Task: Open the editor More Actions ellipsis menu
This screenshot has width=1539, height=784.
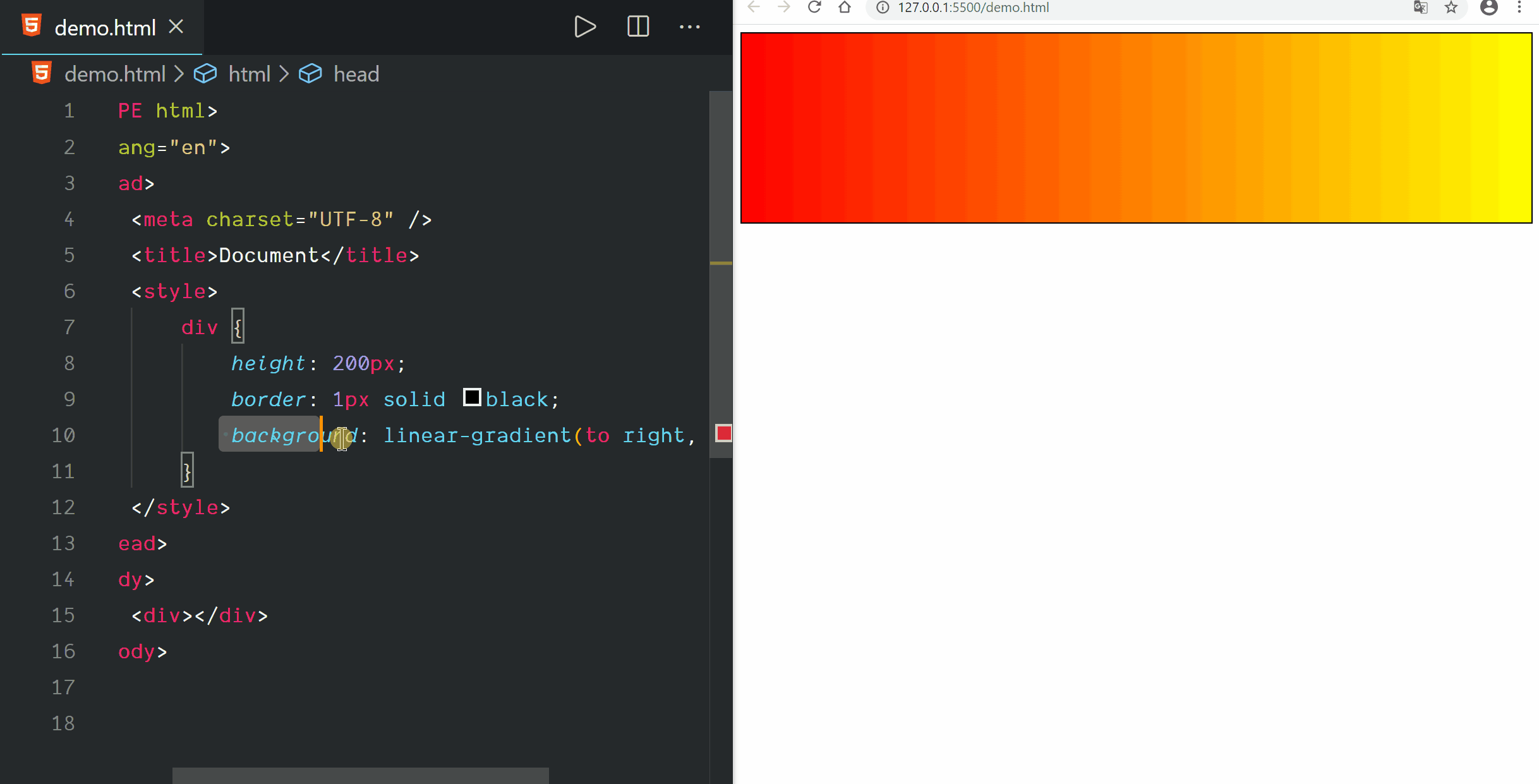Action: 689,27
